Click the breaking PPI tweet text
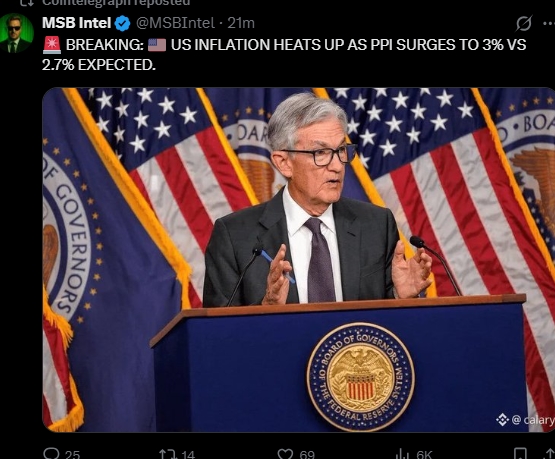Screen dimensions: 555x459 click(x=284, y=54)
